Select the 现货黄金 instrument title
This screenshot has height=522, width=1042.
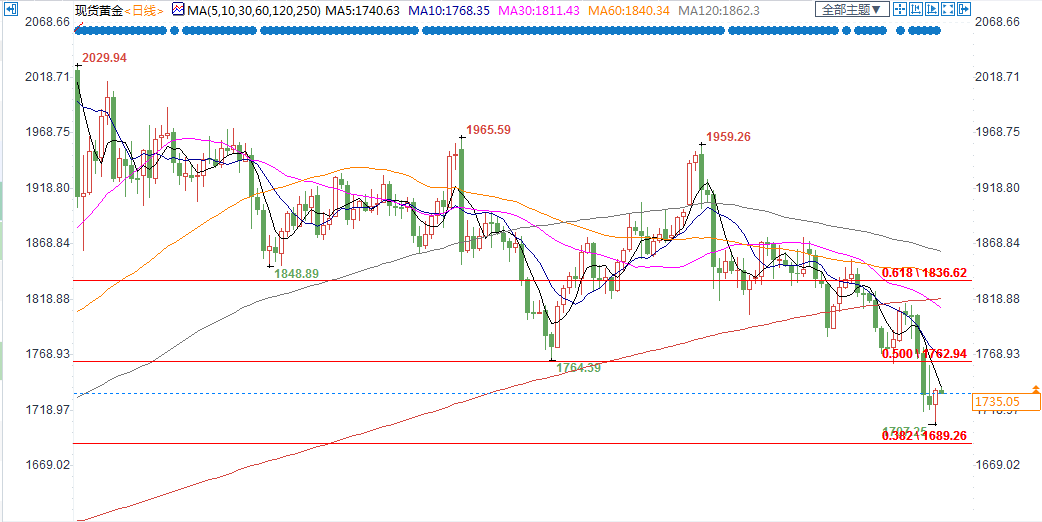click(x=98, y=10)
